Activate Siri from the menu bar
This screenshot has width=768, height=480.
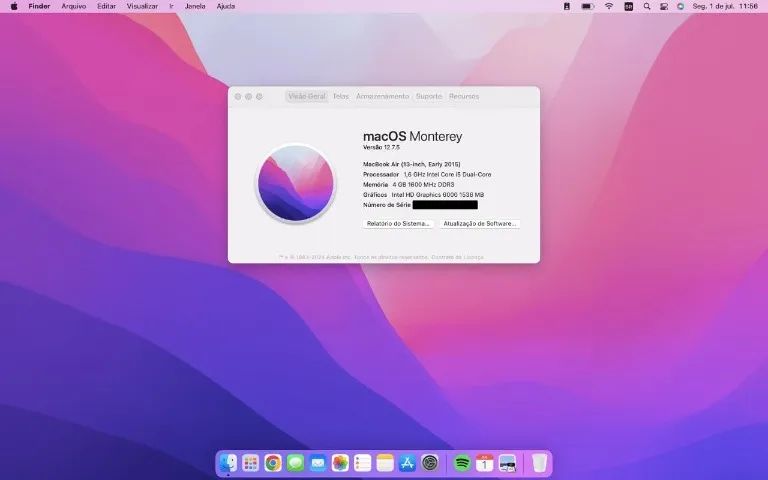pos(680,6)
